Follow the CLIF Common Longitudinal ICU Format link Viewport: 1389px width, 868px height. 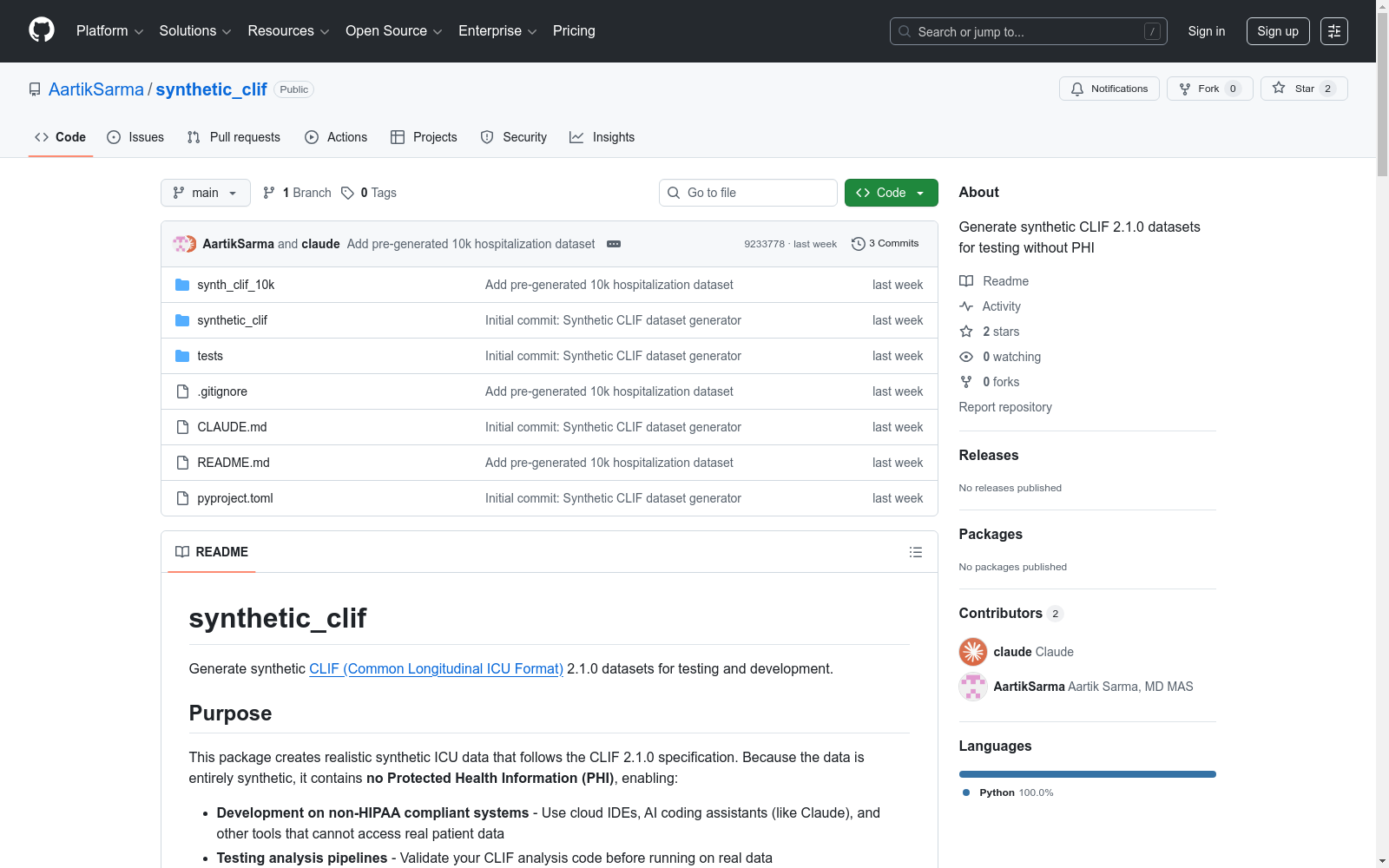click(437, 668)
